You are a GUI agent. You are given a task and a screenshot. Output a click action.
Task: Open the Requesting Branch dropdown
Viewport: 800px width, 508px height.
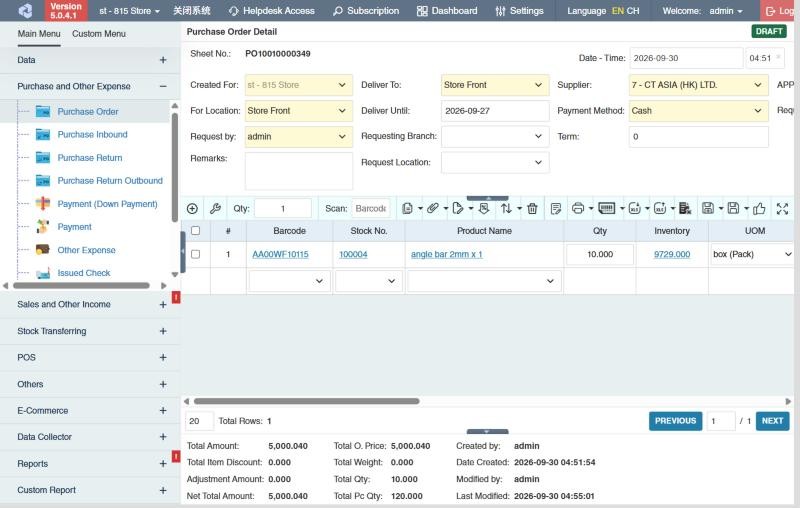tap(495, 137)
